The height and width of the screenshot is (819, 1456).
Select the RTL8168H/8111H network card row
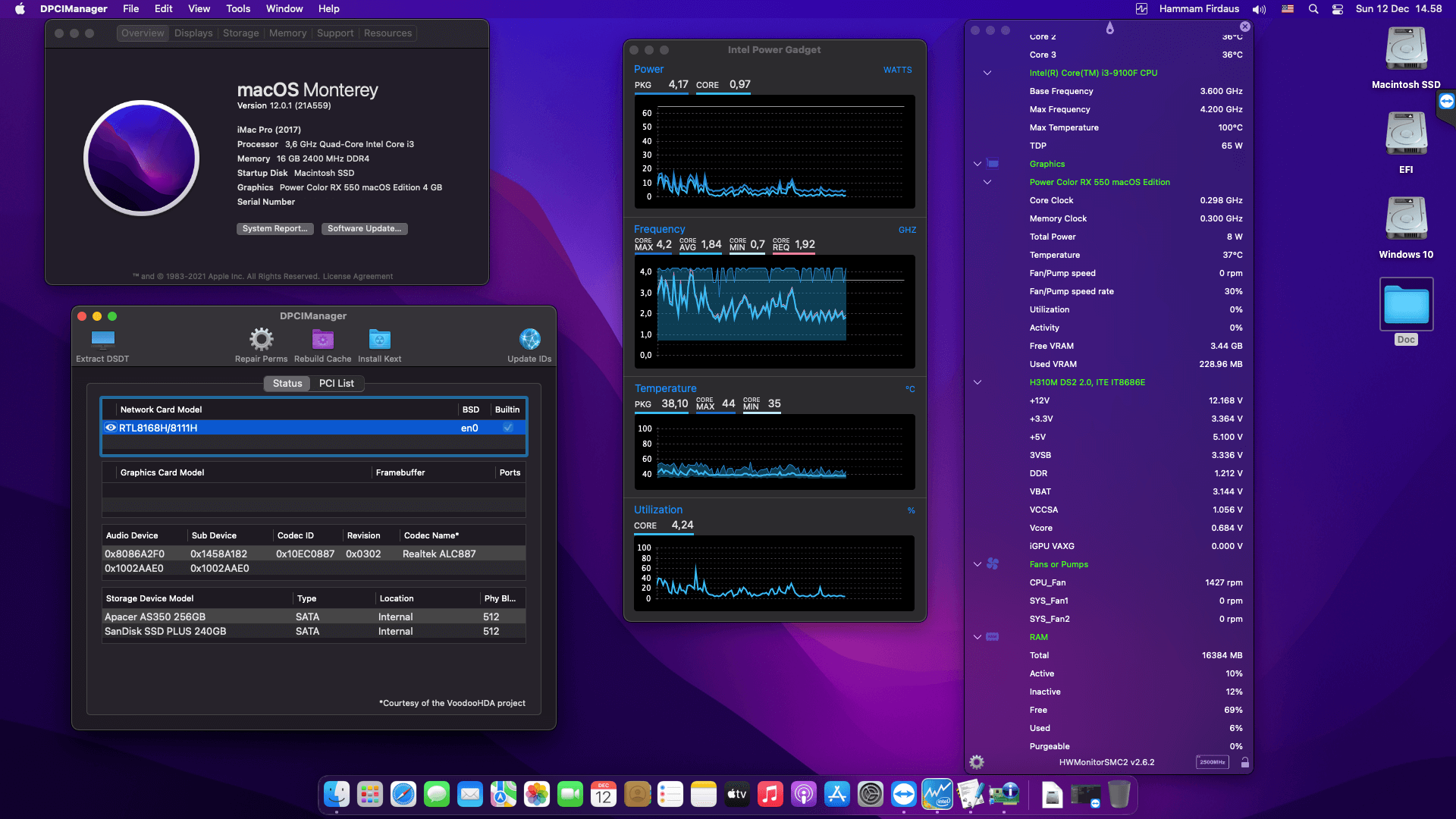(x=314, y=428)
